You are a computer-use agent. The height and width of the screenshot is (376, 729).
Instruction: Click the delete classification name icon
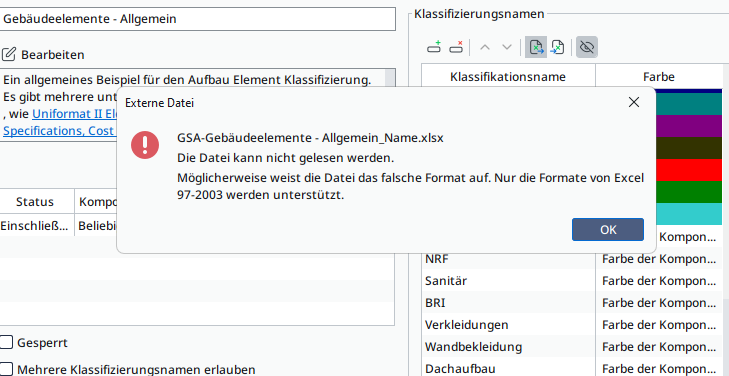click(457, 47)
